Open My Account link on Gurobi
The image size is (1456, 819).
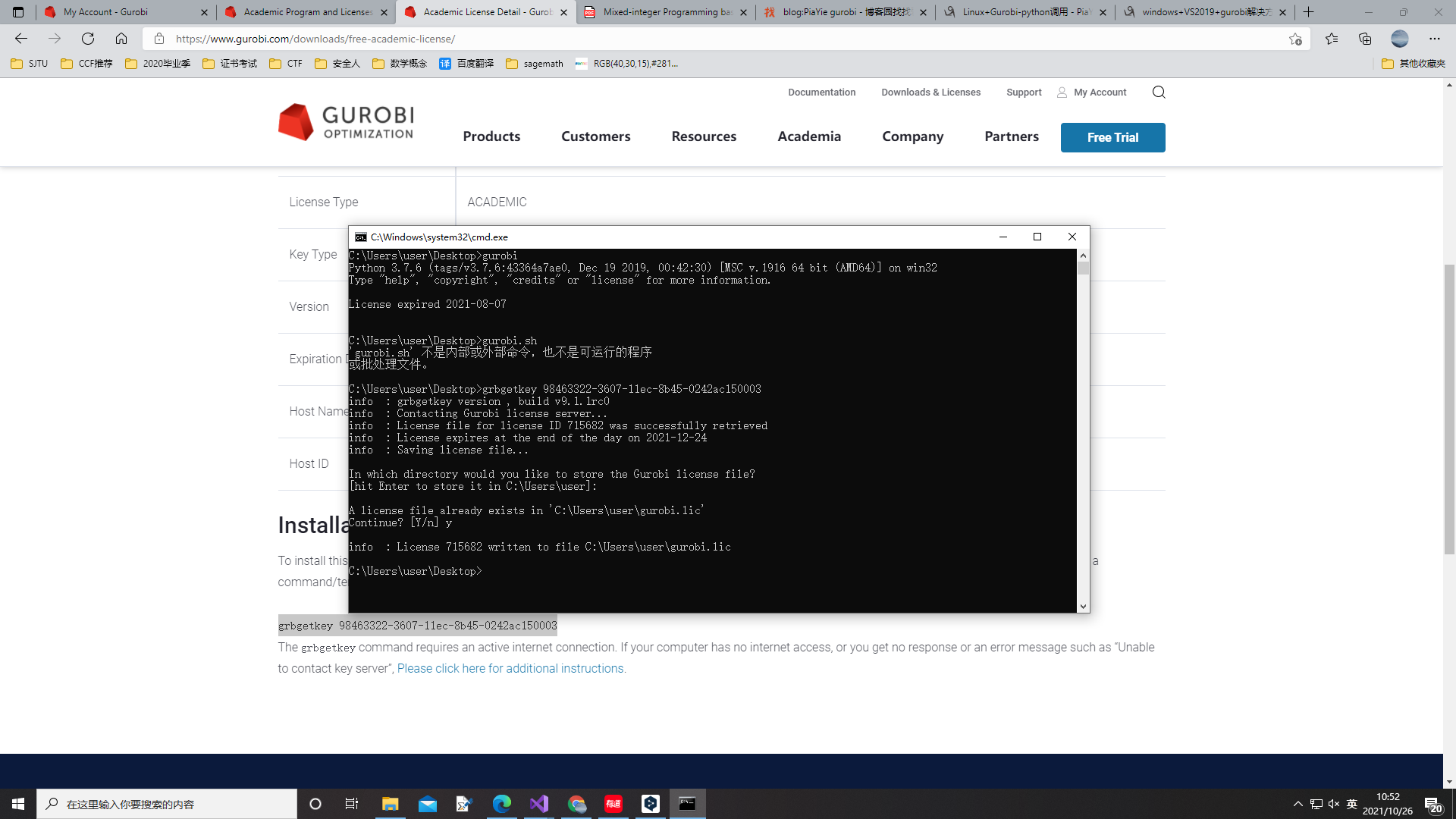coord(1092,93)
